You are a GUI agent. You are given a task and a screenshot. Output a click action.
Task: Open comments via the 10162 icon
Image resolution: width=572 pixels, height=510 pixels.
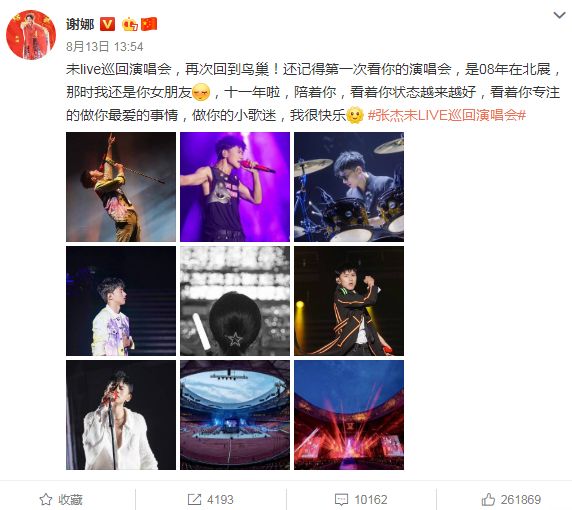click(341, 499)
